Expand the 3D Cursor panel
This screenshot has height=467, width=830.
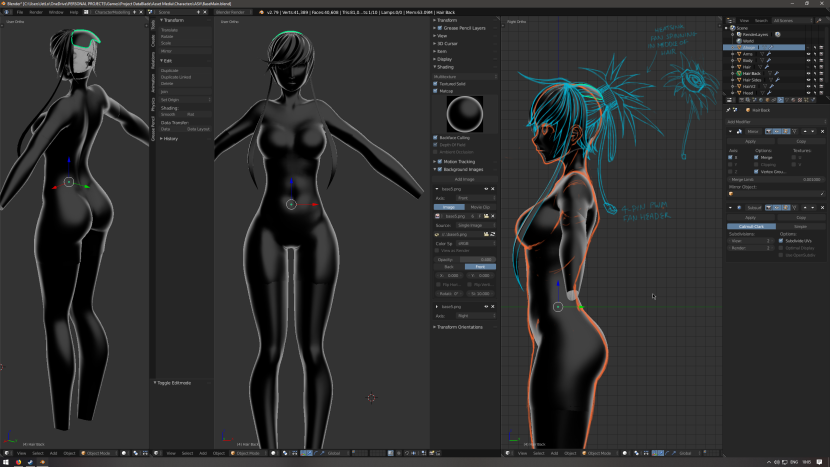click(x=449, y=43)
